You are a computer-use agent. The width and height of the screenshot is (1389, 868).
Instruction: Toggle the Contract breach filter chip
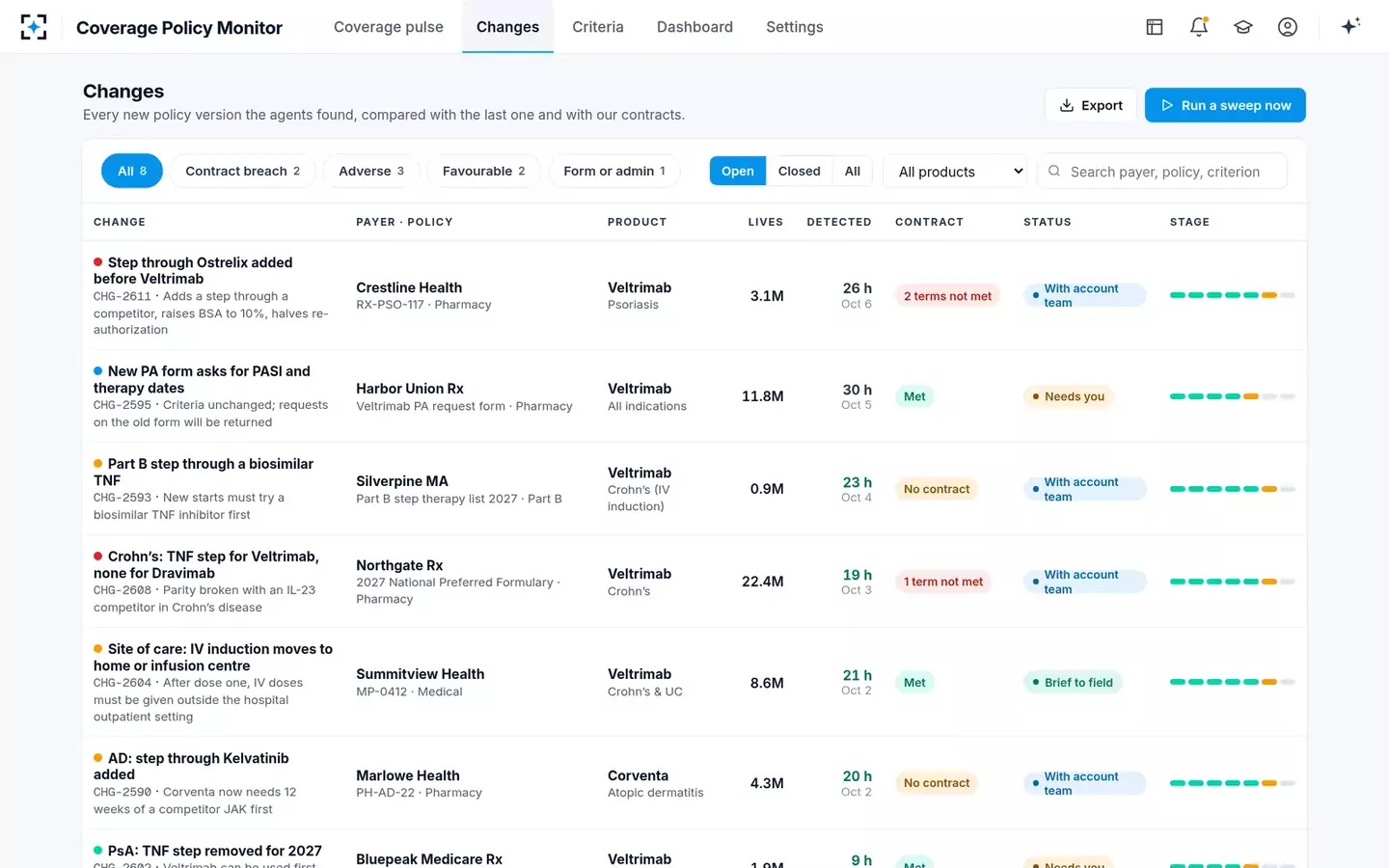(x=243, y=171)
